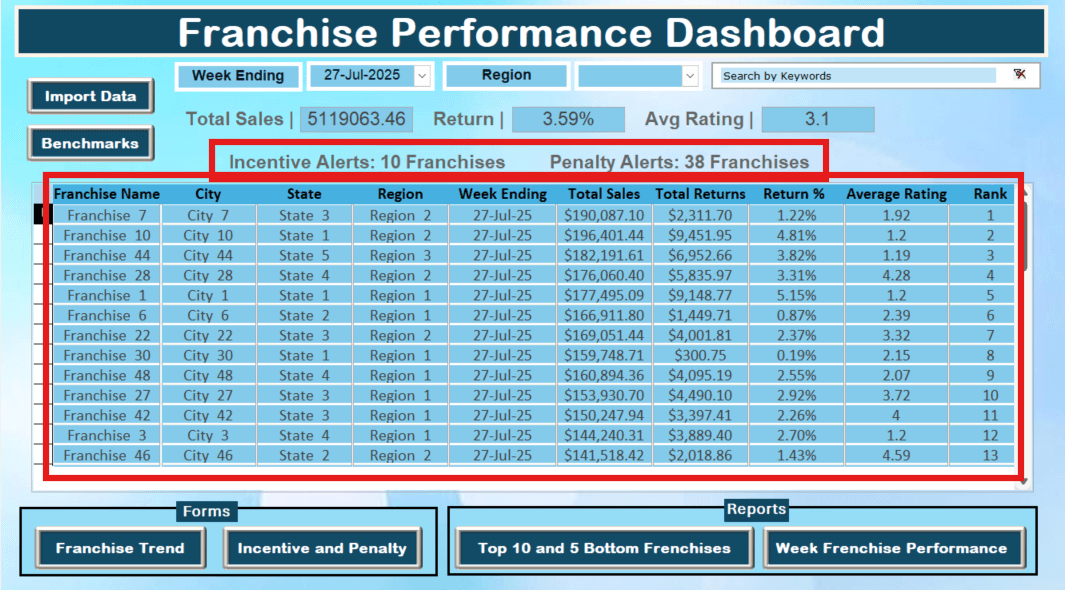Open the Incentive and Penalty form
The image size is (1065, 590).
(322, 548)
